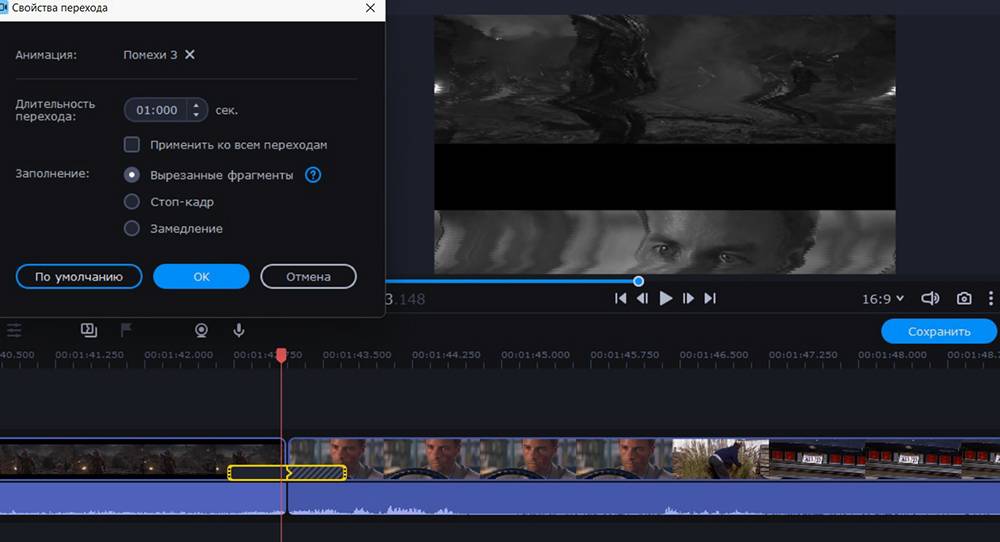Open the player's three-dot more menu
1000x542 pixels.
coord(990,298)
